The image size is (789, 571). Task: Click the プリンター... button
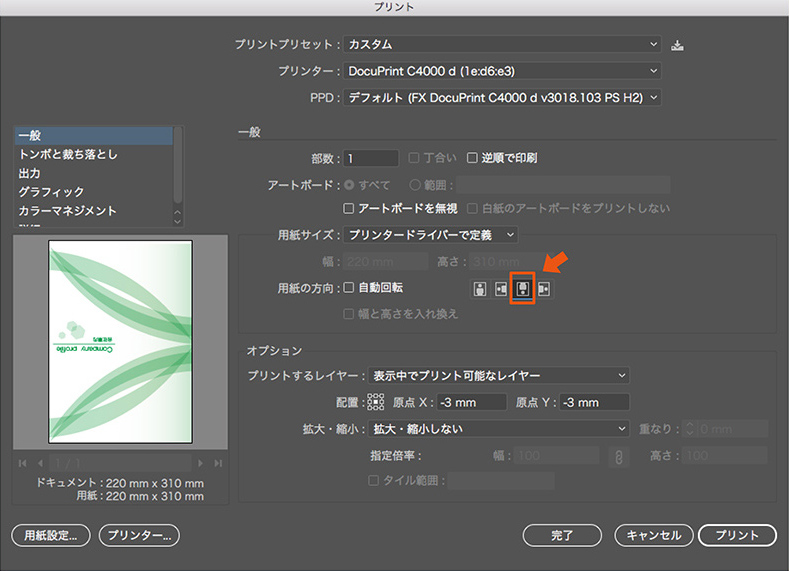[139, 535]
